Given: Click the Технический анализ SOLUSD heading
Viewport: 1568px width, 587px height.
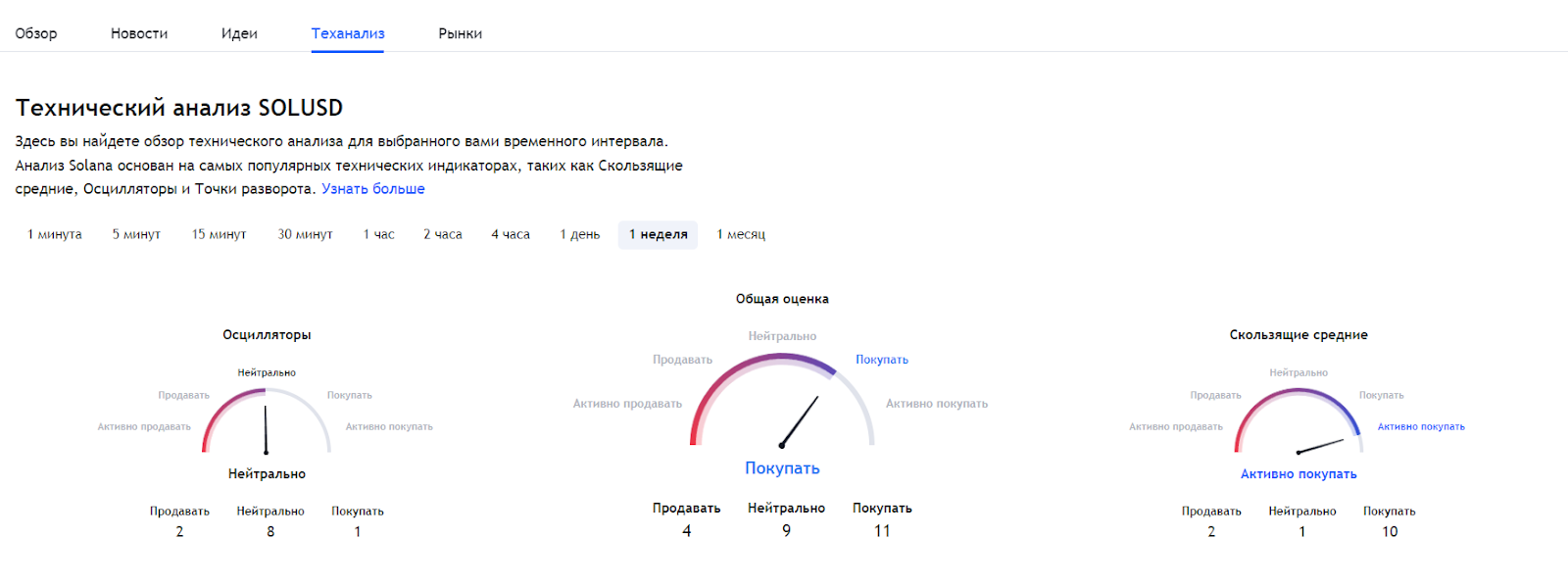Looking at the screenshot, I should 179,108.
